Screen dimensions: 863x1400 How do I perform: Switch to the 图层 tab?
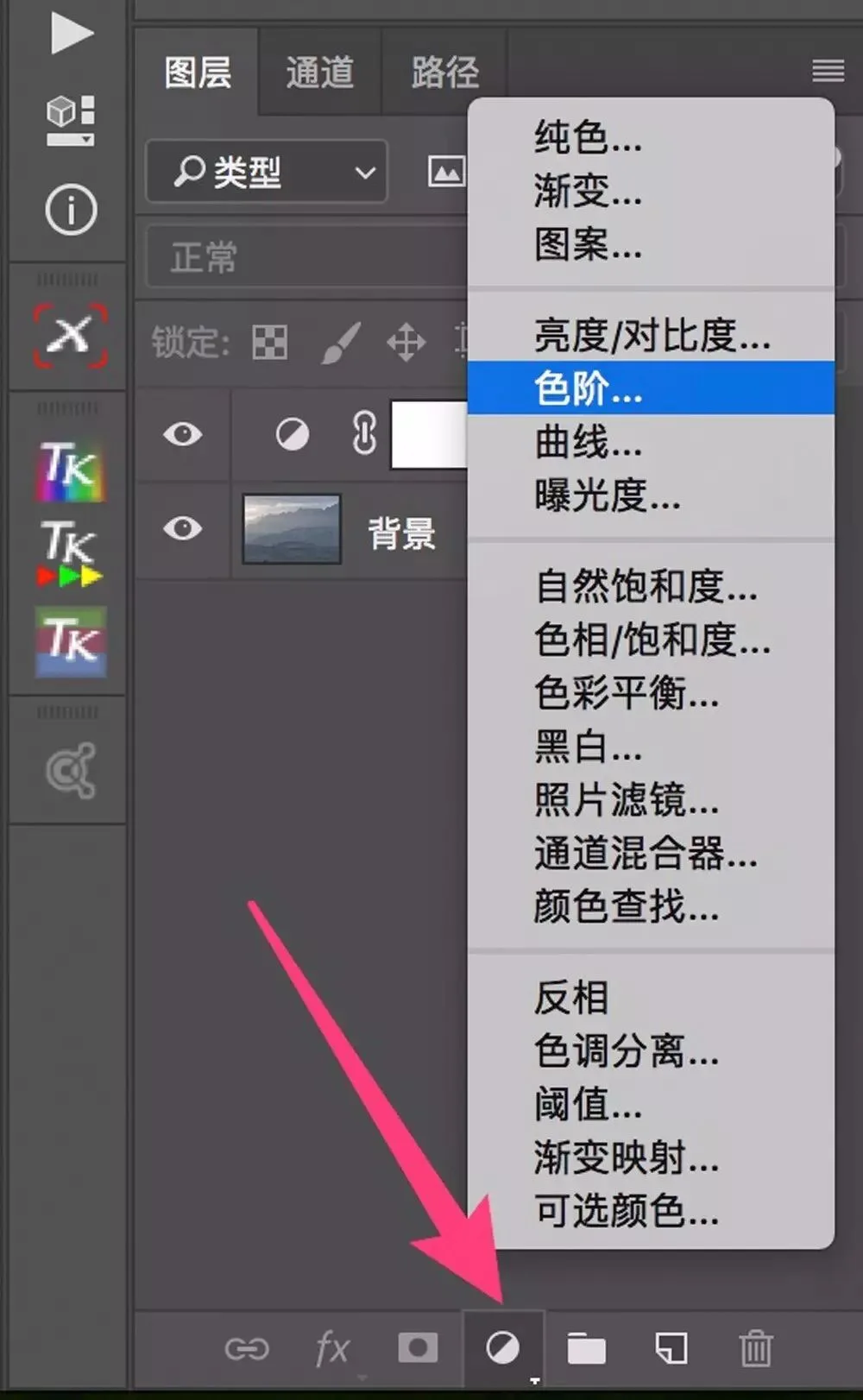point(198,73)
